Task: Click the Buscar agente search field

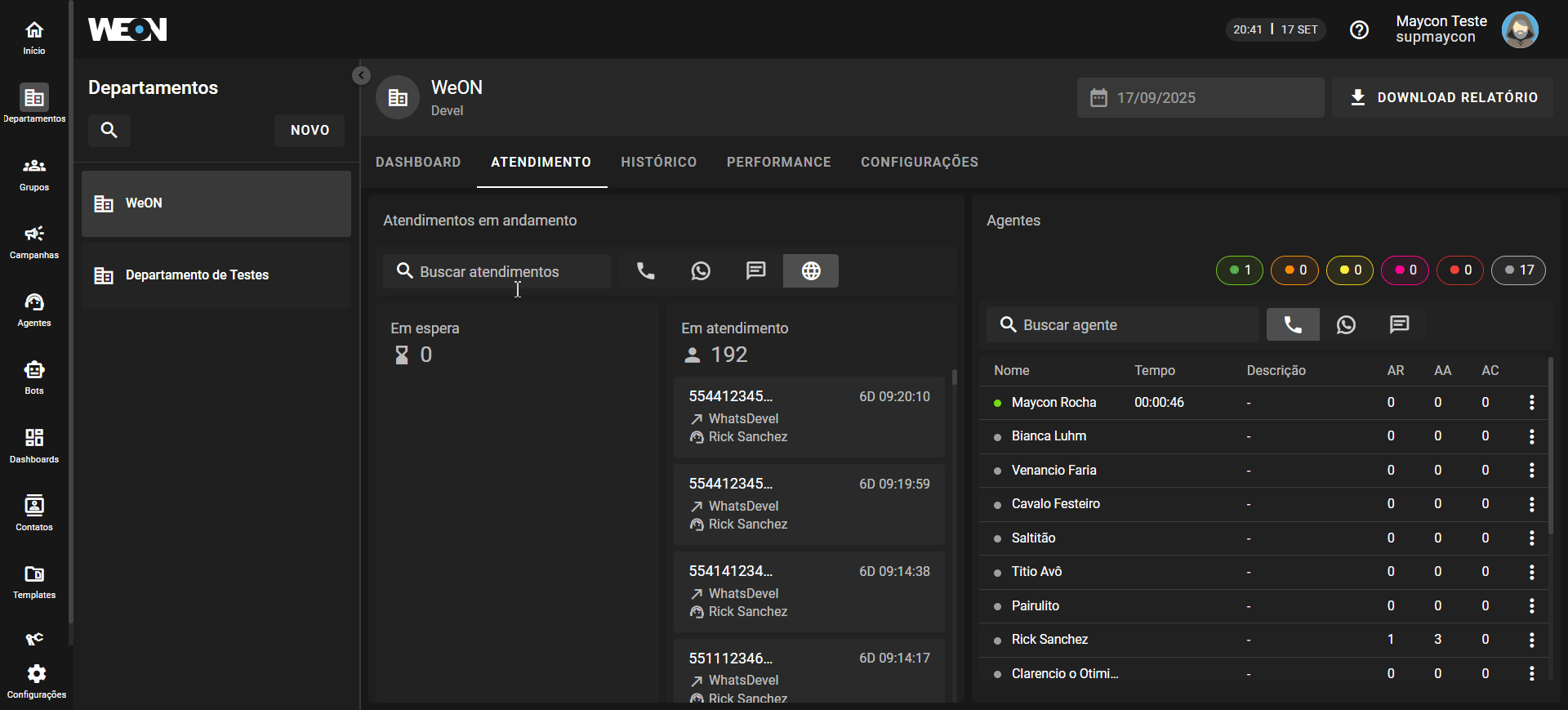Action: (x=1127, y=325)
